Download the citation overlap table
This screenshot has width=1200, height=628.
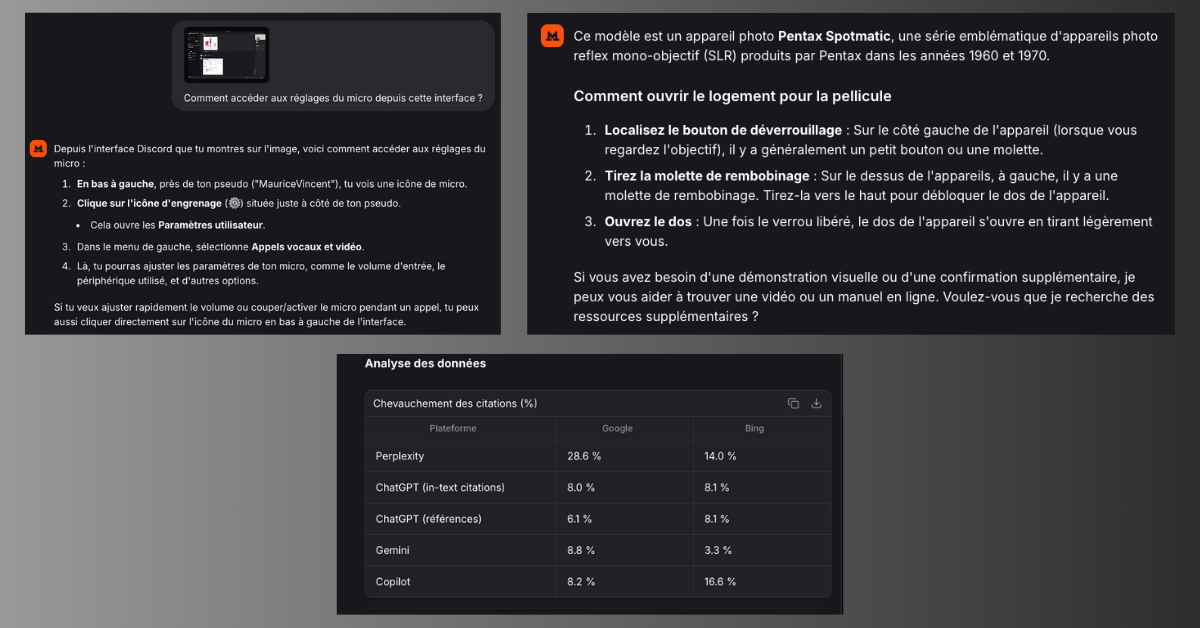click(x=816, y=403)
